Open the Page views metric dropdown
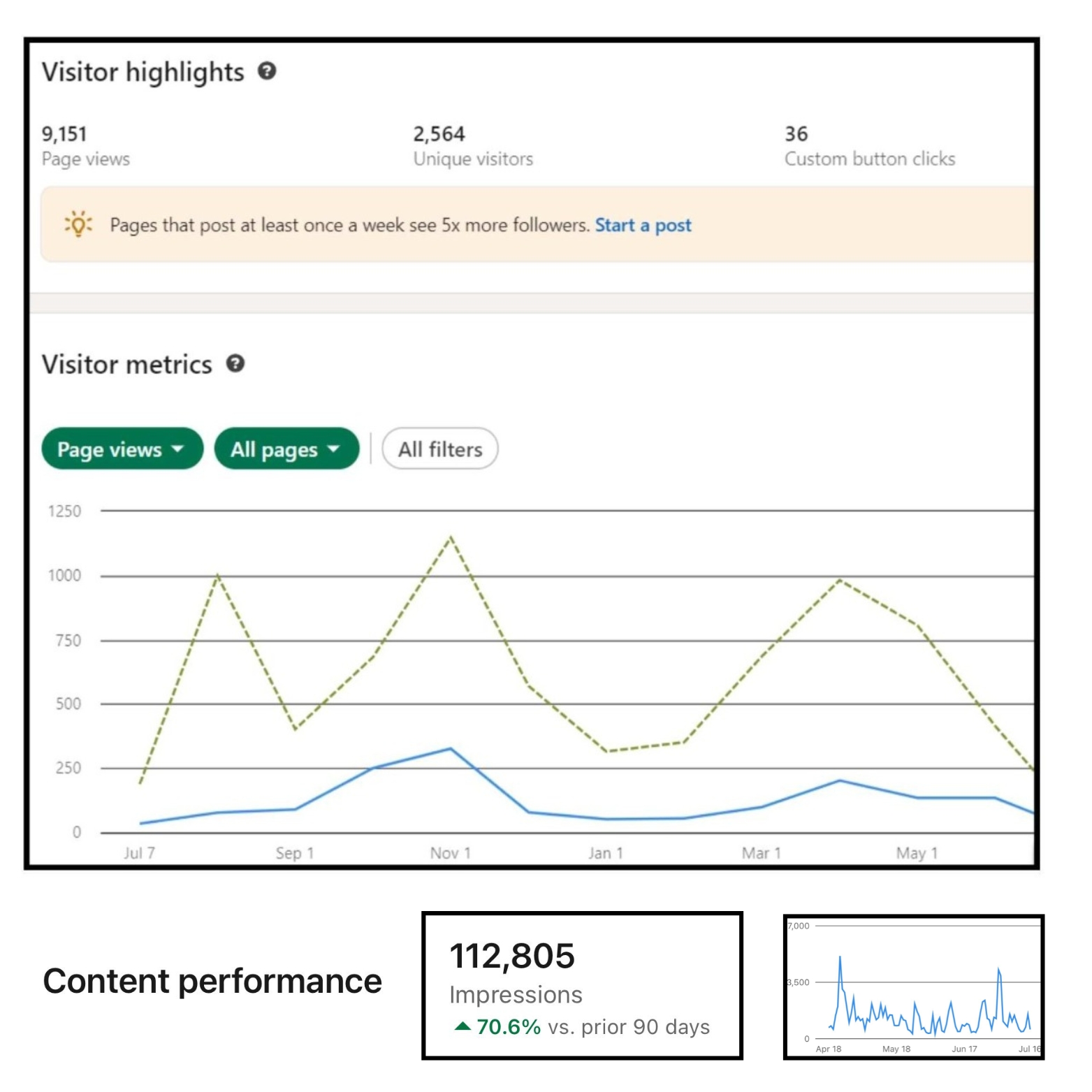 [x=122, y=449]
